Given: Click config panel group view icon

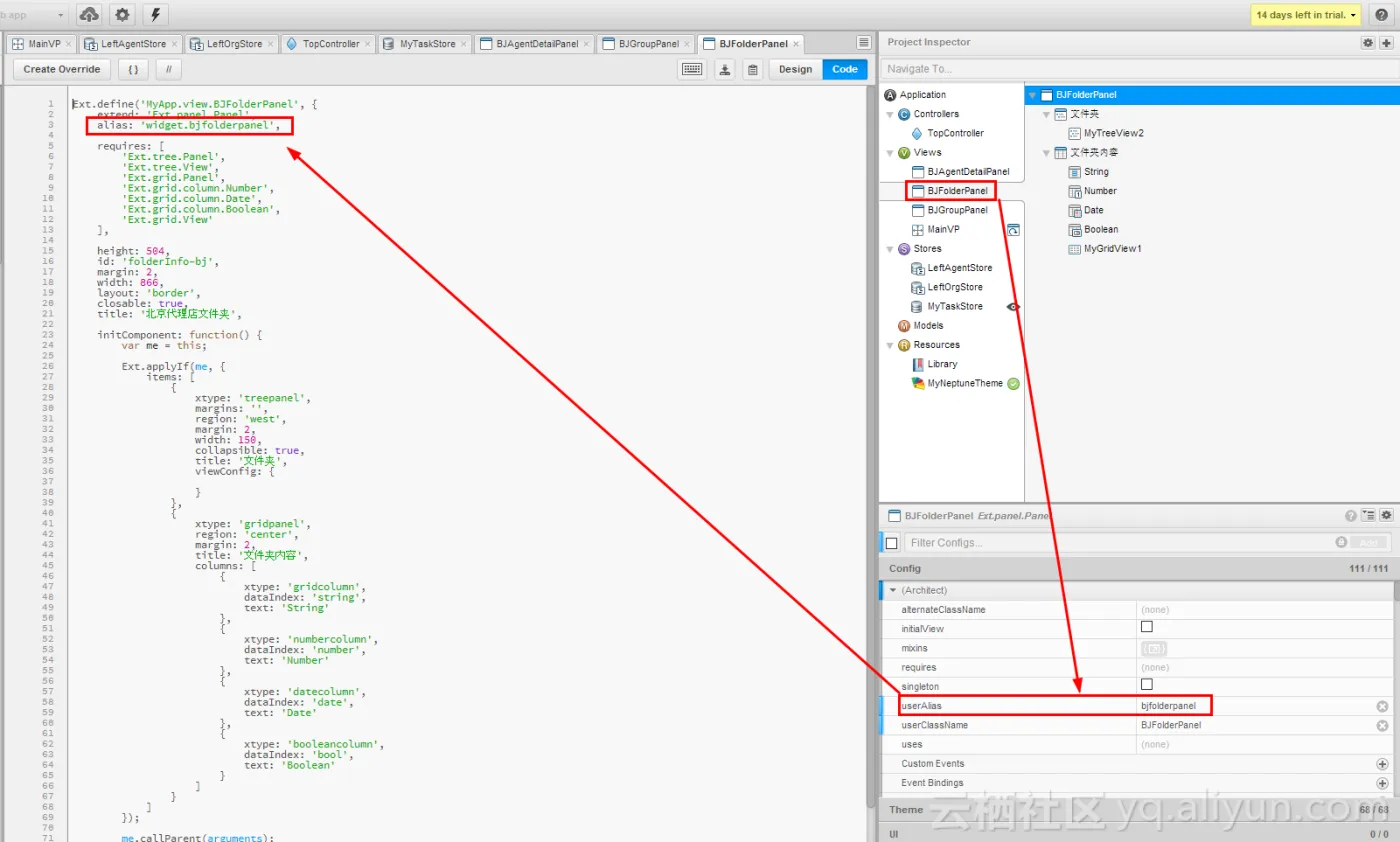Looking at the screenshot, I should tap(1368, 516).
